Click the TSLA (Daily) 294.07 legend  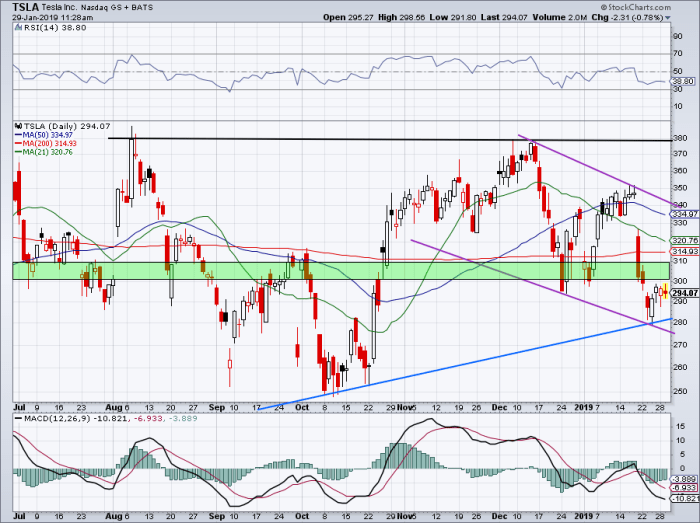(x=67, y=126)
